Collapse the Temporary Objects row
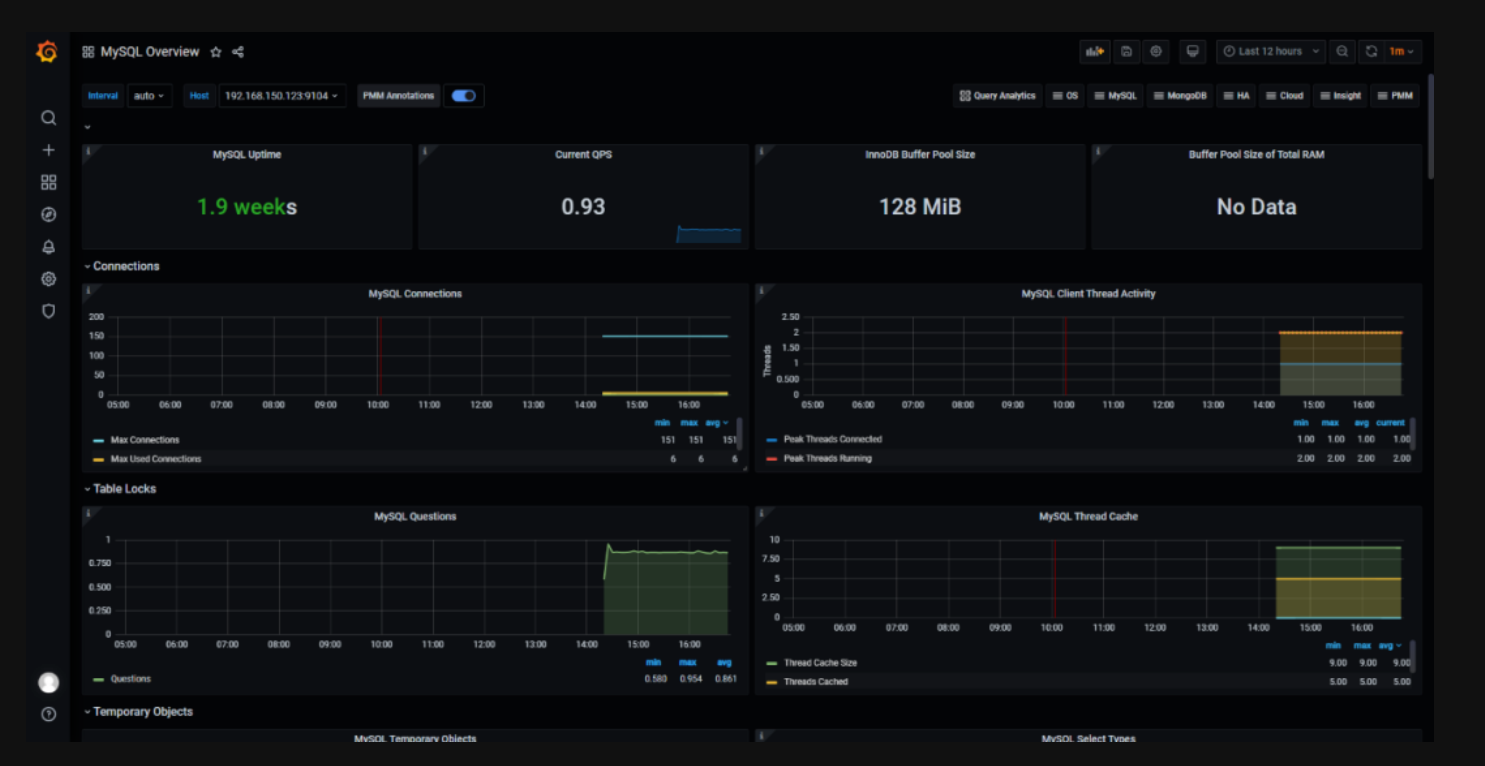This screenshot has width=1485, height=766. pos(138,712)
